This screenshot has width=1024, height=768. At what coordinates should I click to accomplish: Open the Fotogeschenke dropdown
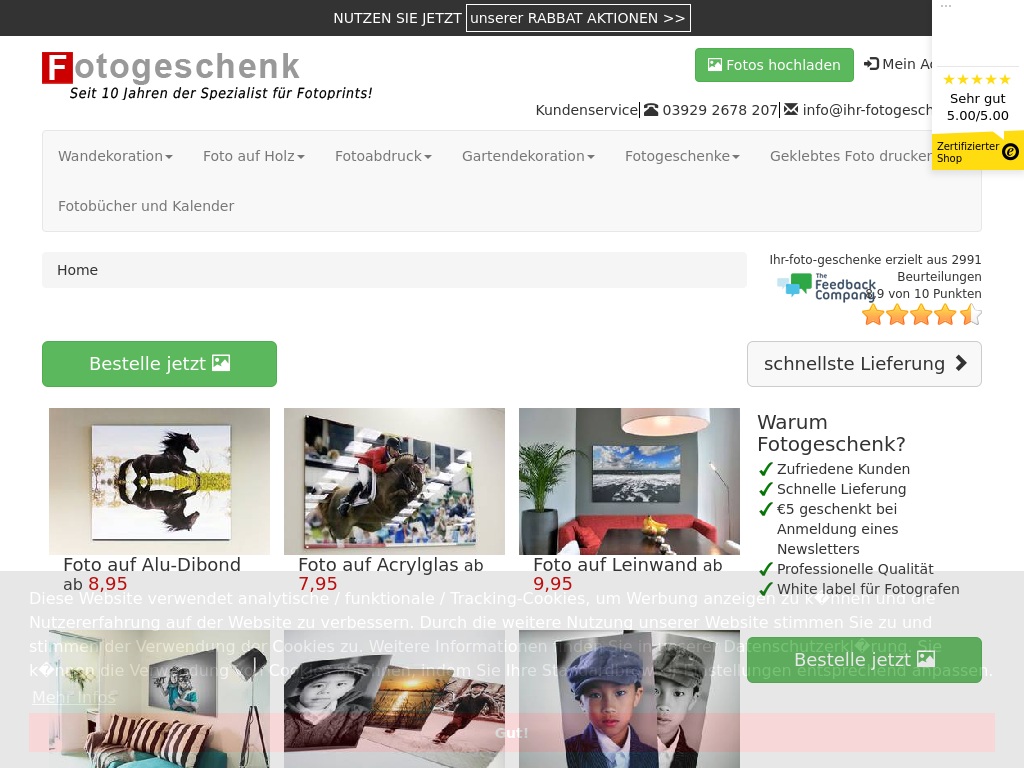coord(682,156)
